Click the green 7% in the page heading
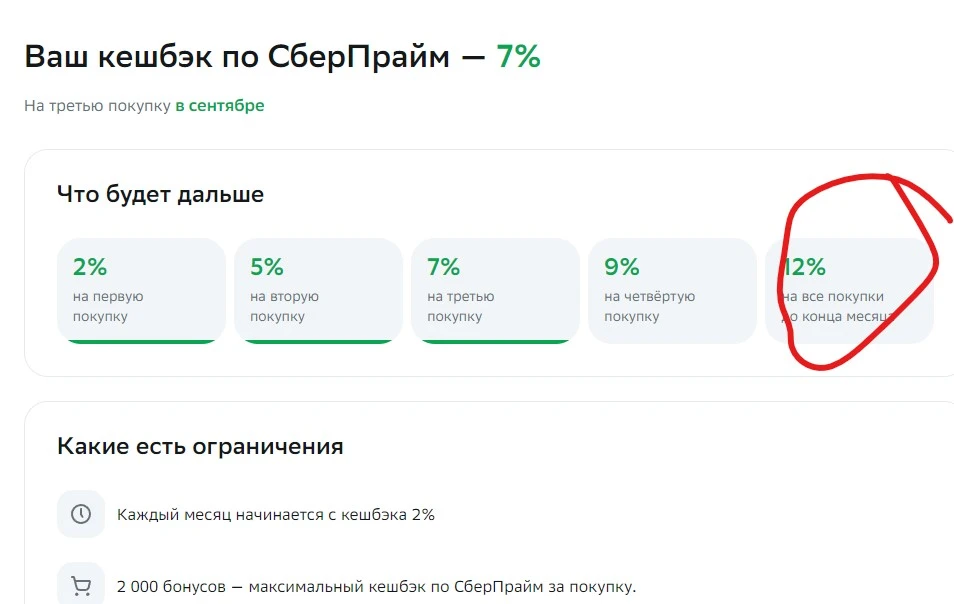Screen dimensions: 954x604 point(518,57)
